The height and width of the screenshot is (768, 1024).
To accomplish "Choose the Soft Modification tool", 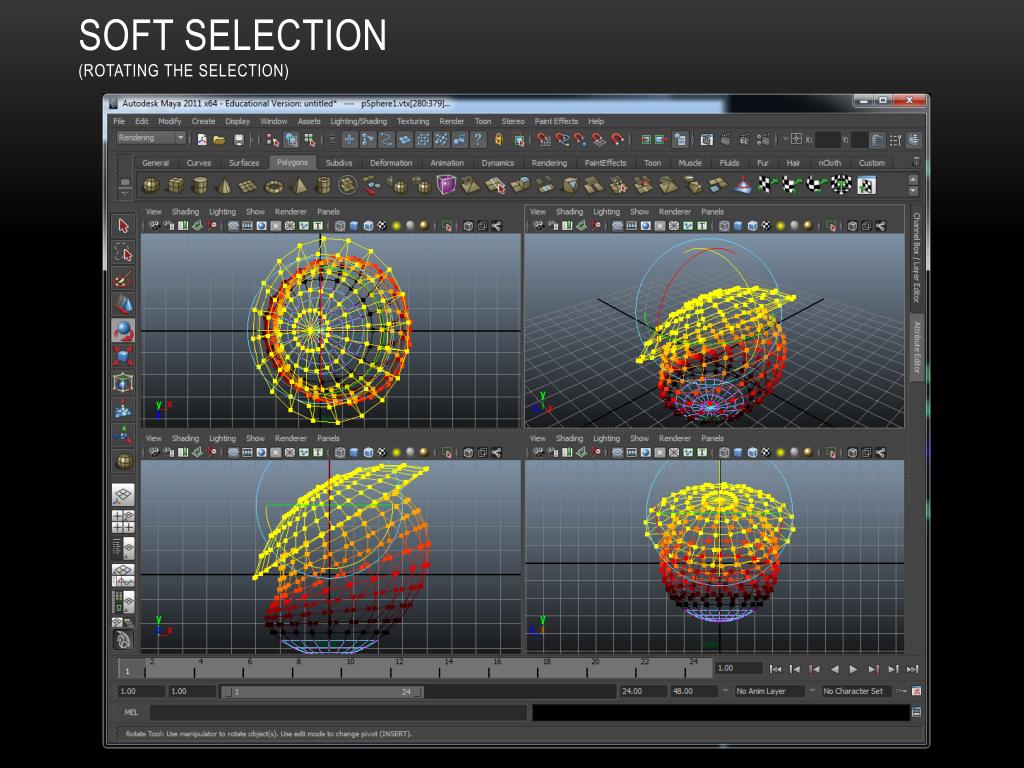I will [x=123, y=409].
